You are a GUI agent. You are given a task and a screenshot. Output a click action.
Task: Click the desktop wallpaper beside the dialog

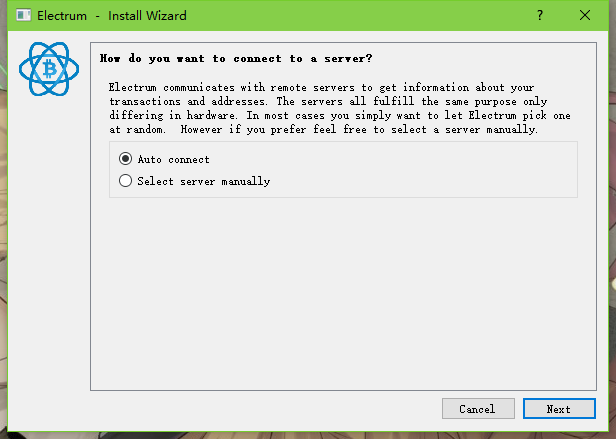[612, 236]
